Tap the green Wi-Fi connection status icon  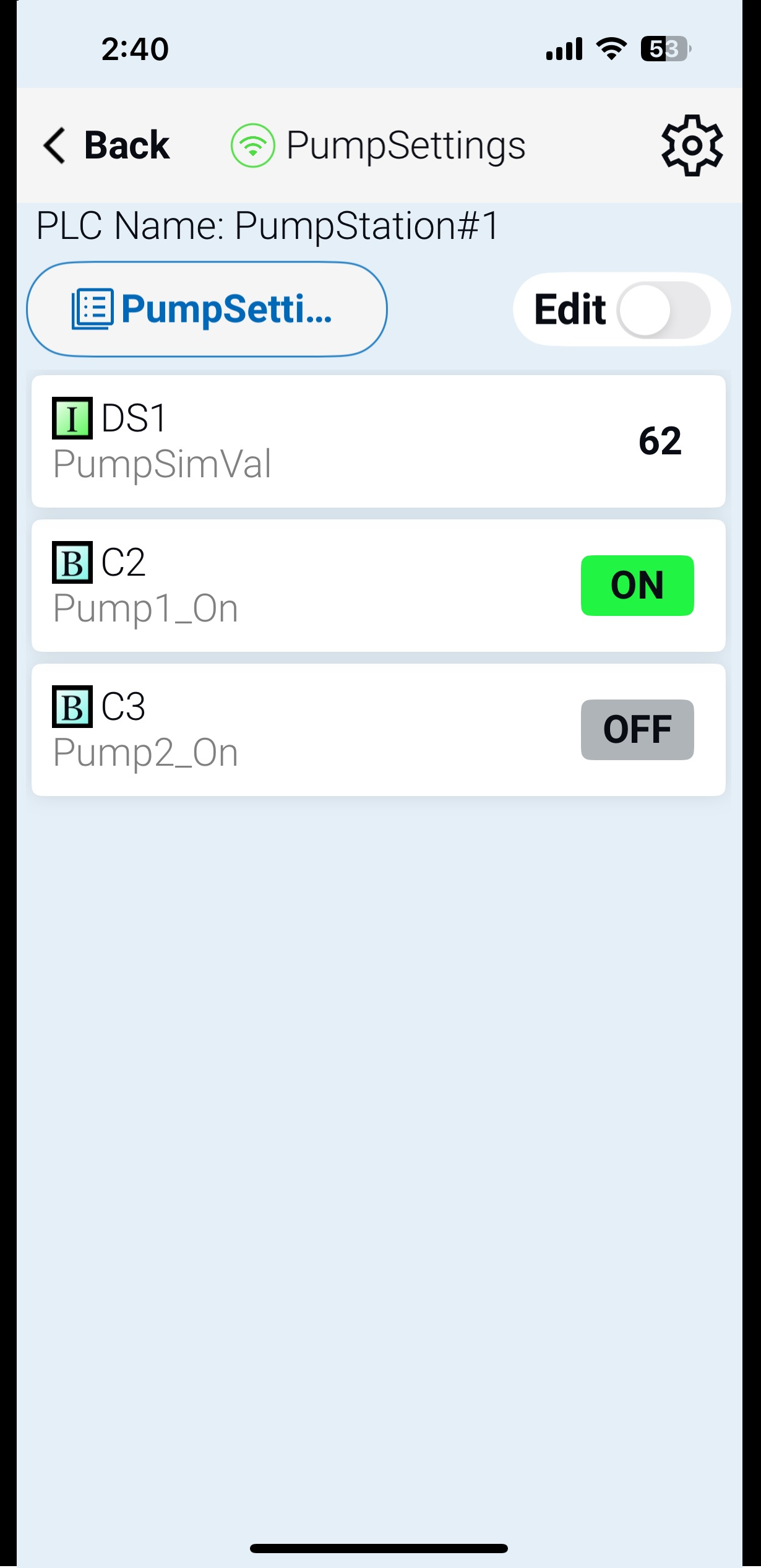252,145
